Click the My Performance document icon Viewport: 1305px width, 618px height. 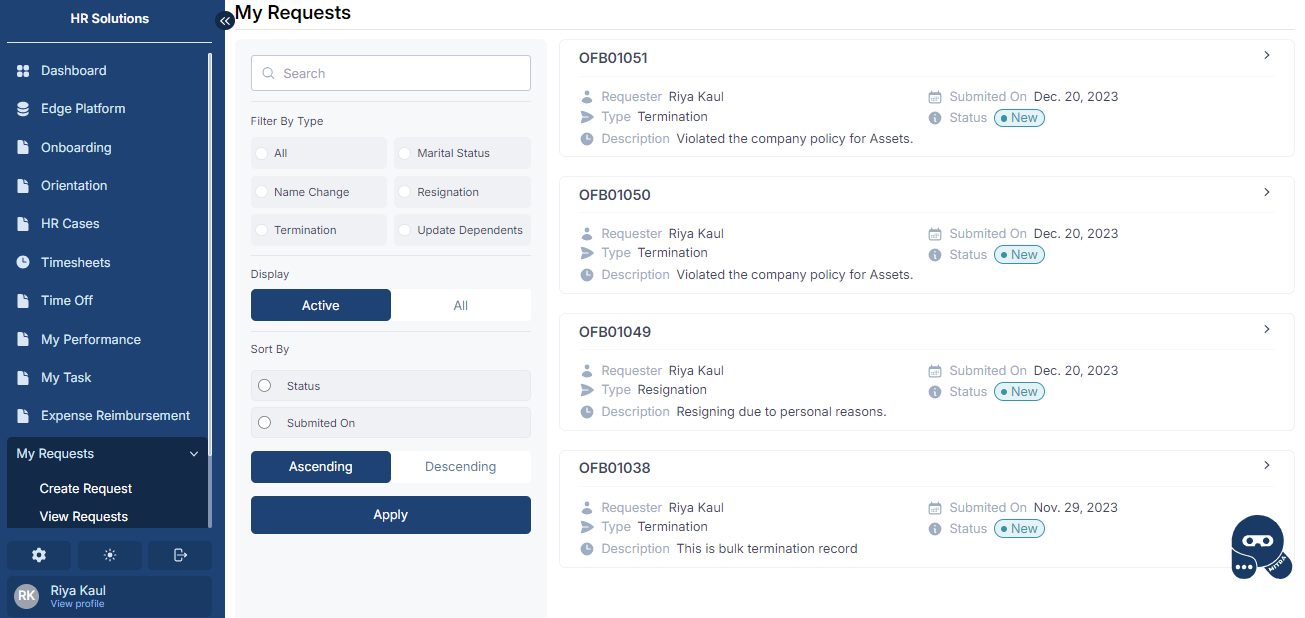(23, 340)
